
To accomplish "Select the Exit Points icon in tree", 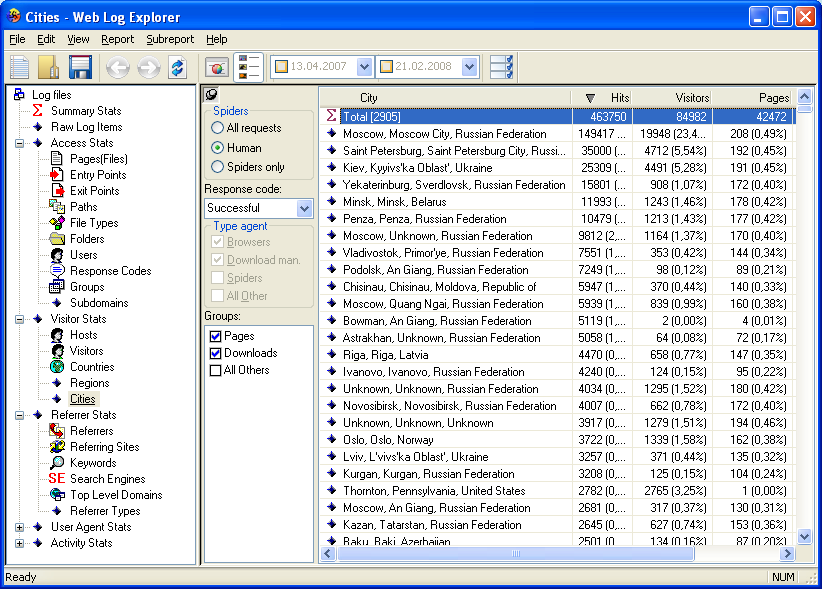I will pyautogui.click(x=57, y=191).
